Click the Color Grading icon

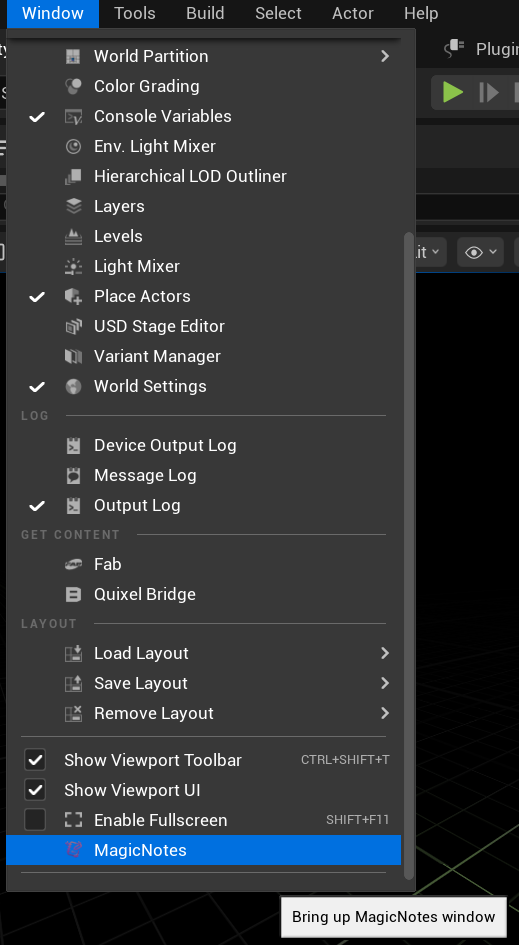point(74,86)
